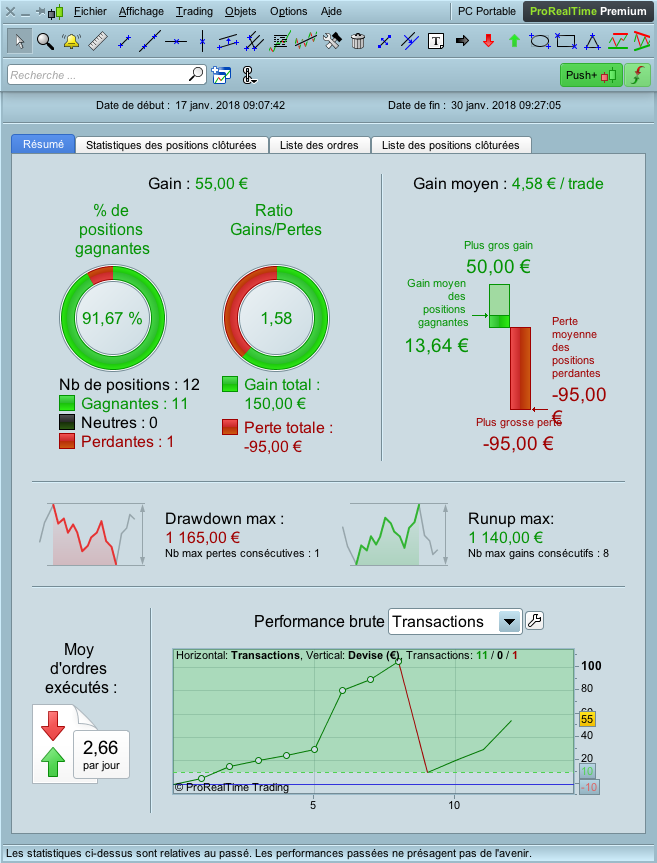The width and height of the screenshot is (657, 863).
Task: Open the hammer and wrench settings tool
Action: coord(332,41)
